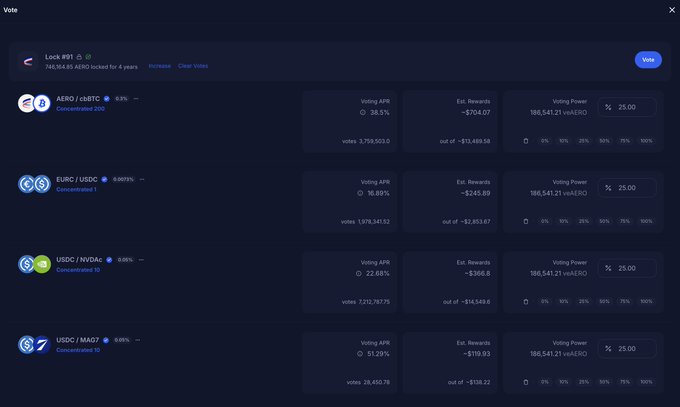Image resolution: width=680 pixels, height=407 pixels.
Task: Click the verified badge beside USDC / NVDAc
Action: click(109, 260)
